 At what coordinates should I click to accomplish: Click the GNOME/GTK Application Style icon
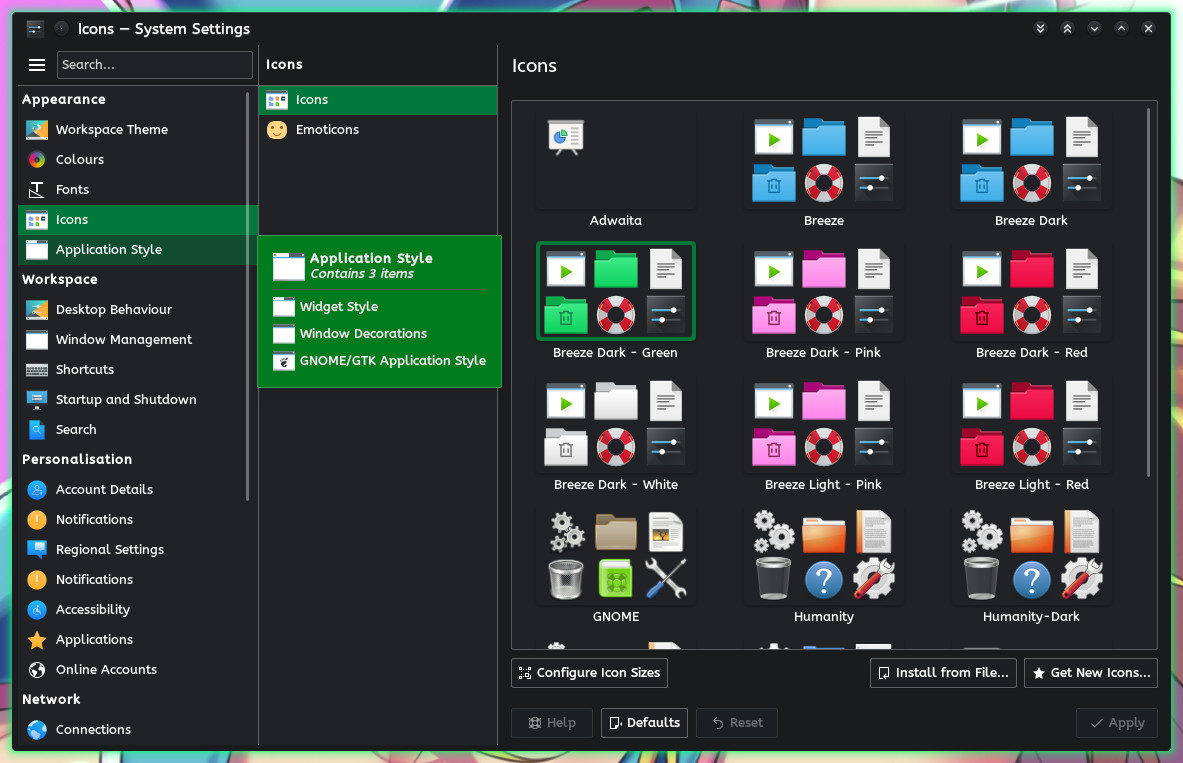tap(284, 361)
